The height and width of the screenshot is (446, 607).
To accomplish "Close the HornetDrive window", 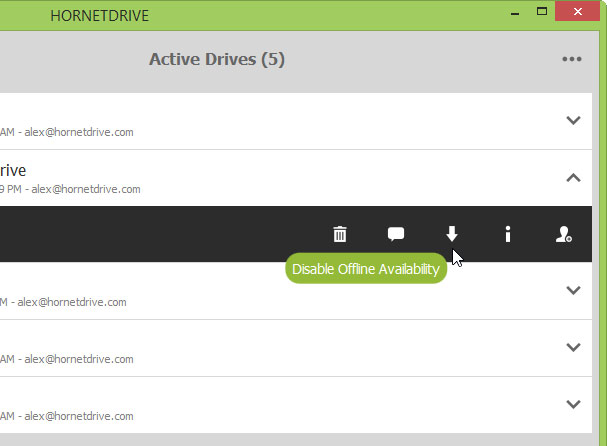I will [x=578, y=12].
